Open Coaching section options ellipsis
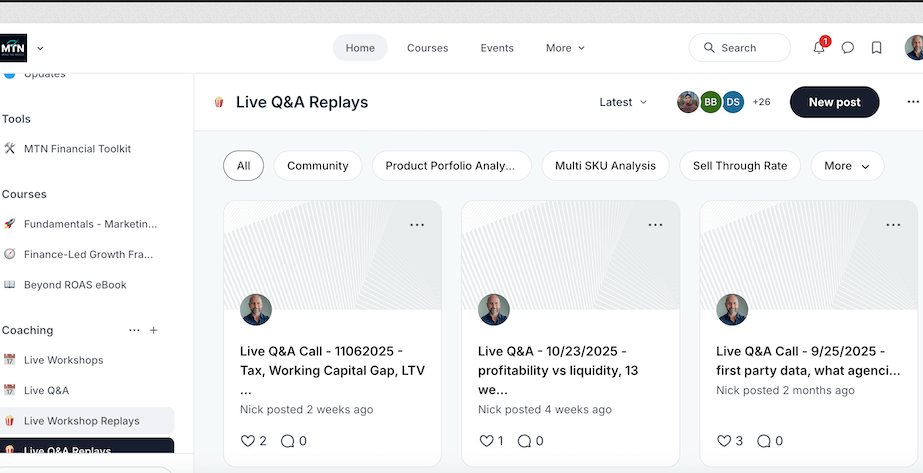923x473 pixels. coord(134,330)
